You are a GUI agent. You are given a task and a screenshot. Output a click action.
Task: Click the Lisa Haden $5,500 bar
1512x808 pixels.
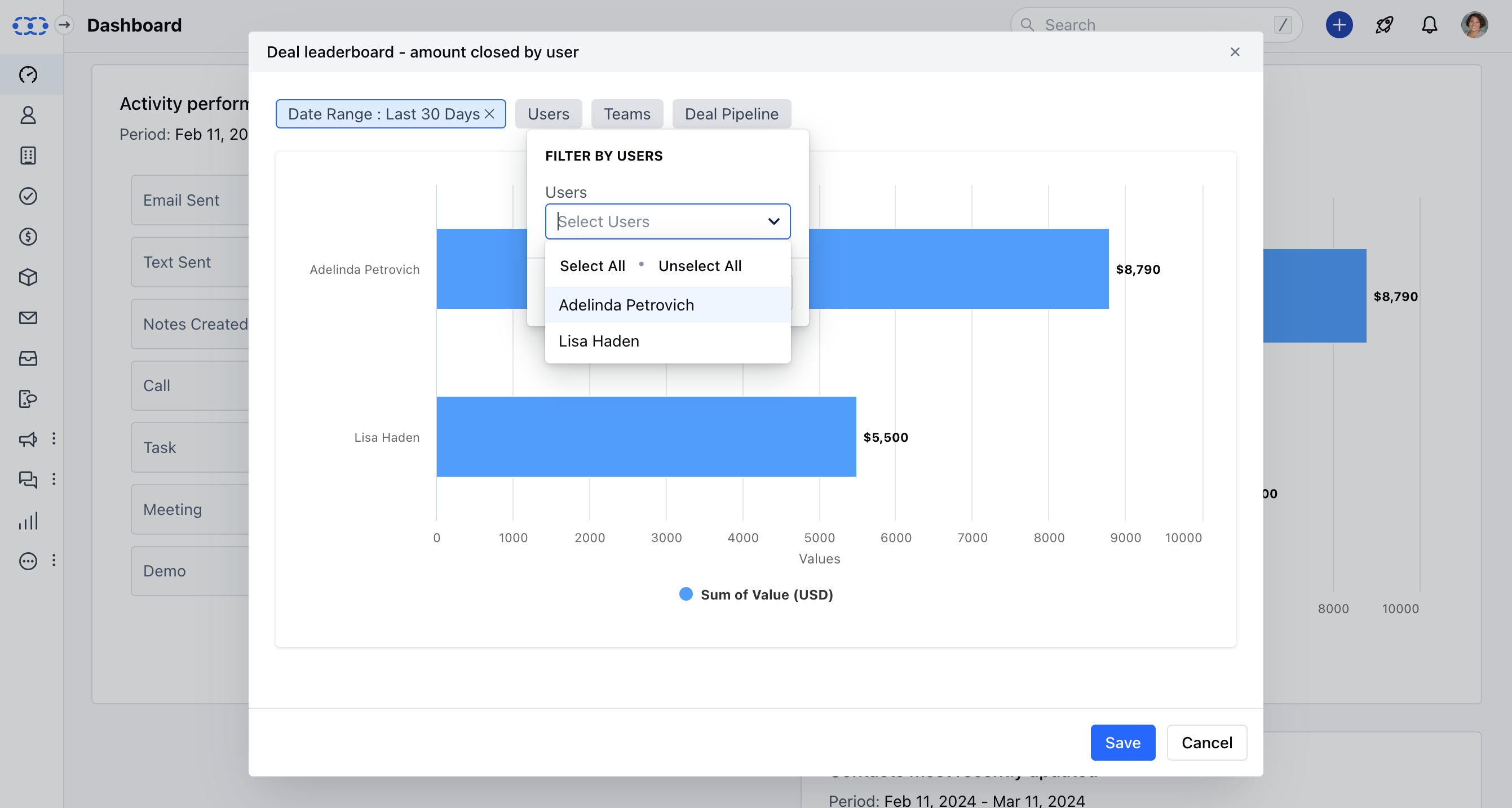[x=646, y=437]
